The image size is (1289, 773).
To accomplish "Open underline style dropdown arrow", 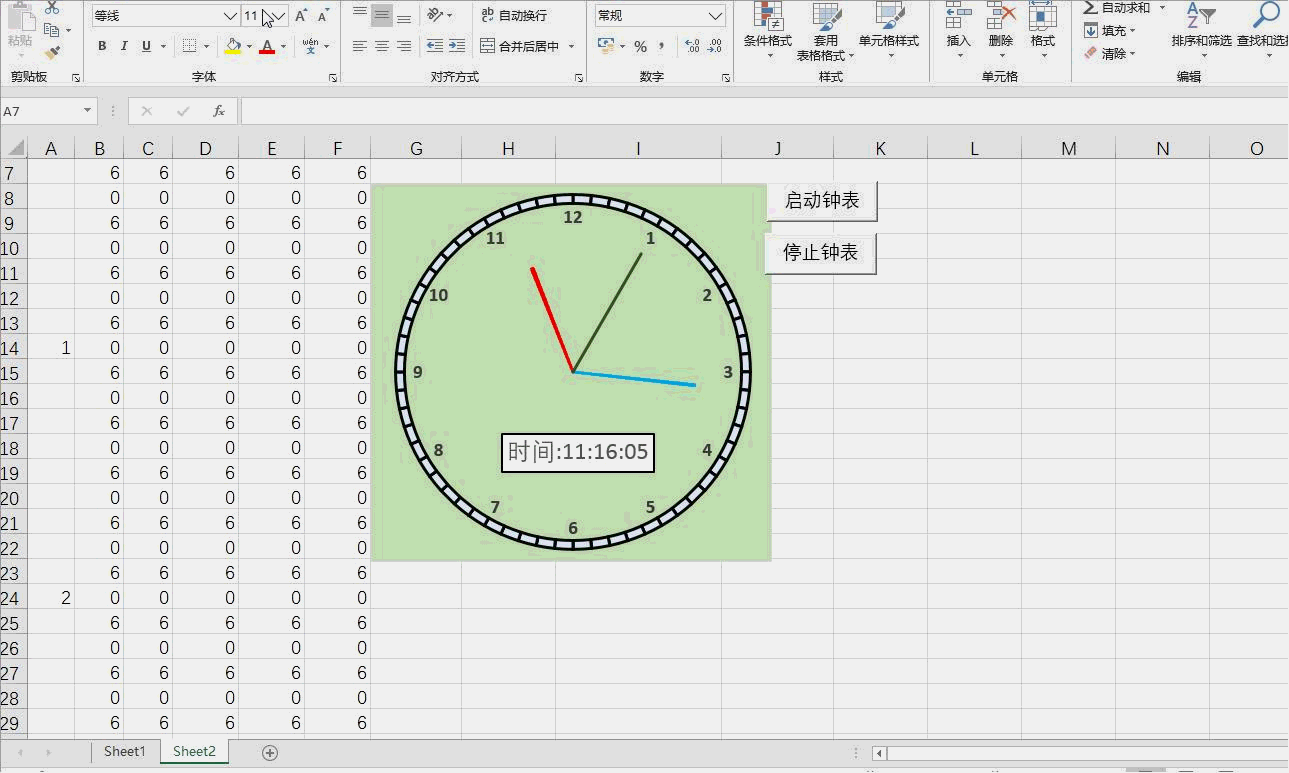I will pyautogui.click(x=163, y=46).
